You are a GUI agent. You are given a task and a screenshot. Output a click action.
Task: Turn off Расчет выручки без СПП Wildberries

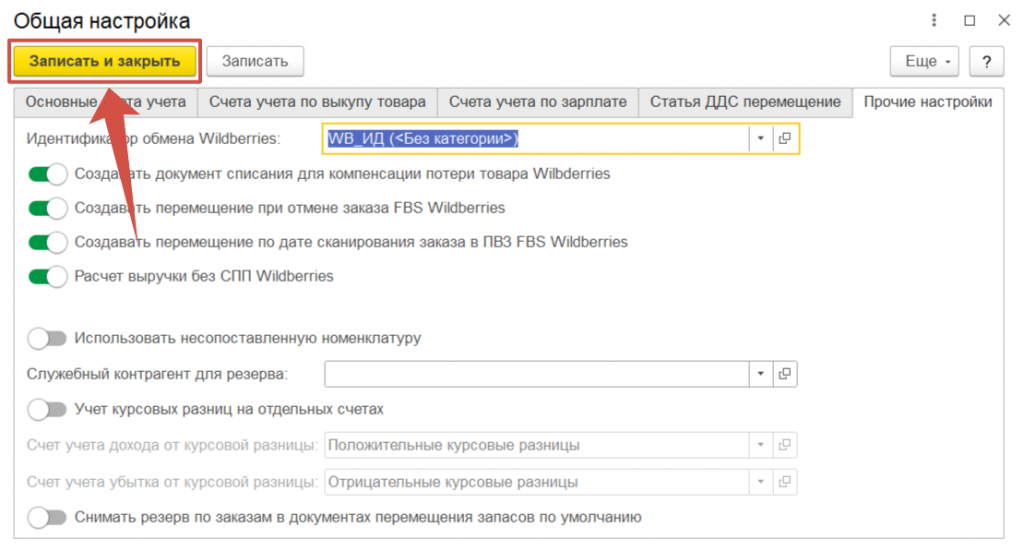coord(47,276)
